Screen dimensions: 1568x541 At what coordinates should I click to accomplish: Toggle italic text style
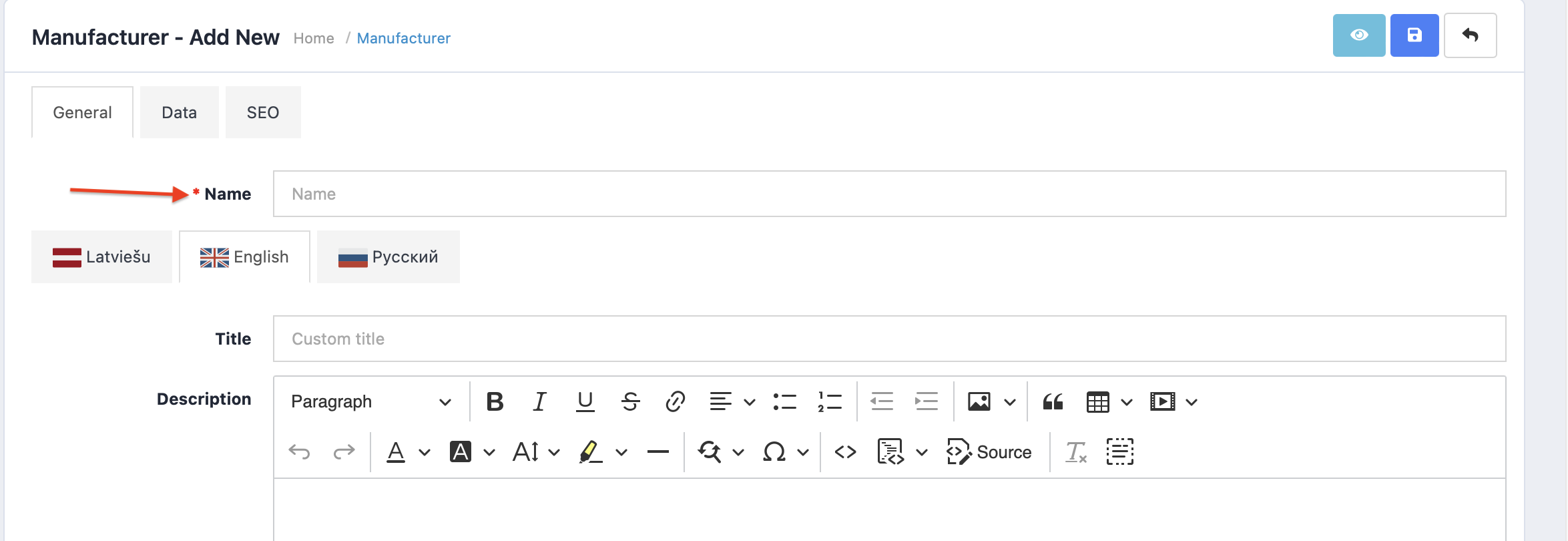pos(539,401)
